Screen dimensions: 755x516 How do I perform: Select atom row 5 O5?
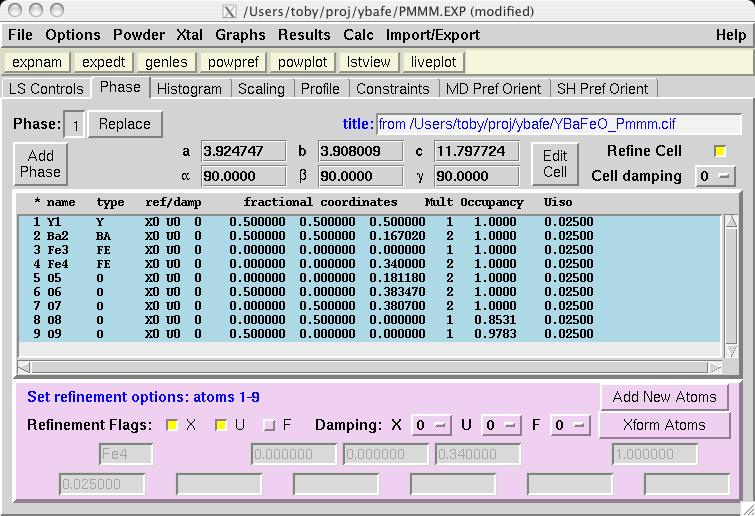click(x=369, y=278)
